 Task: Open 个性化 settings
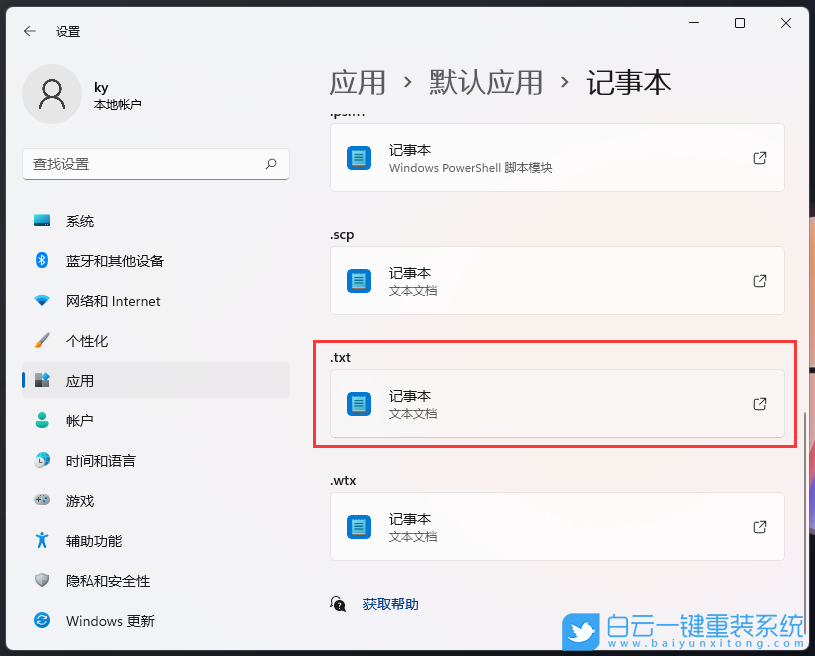coord(85,341)
